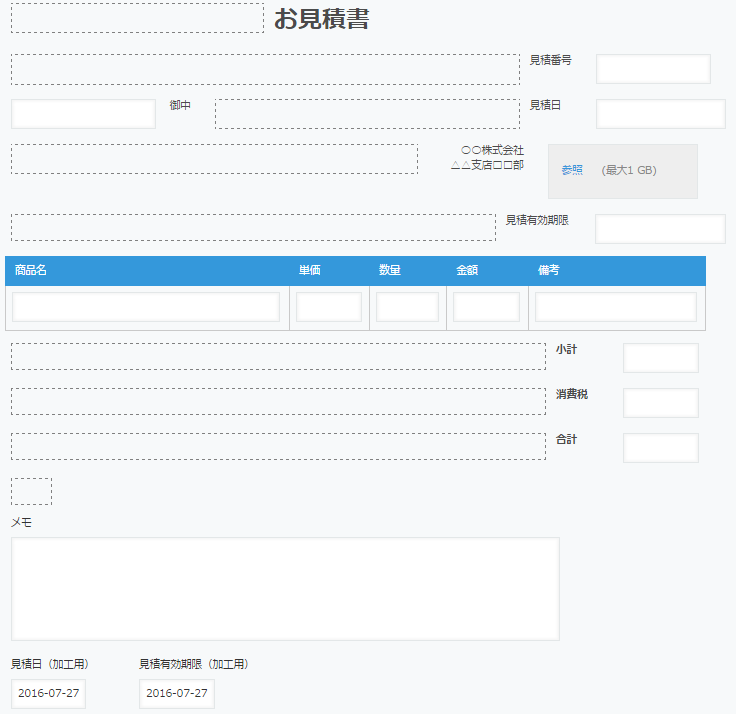The width and height of the screenshot is (736, 714).
Task: Click the customer name field before 御中
Action: (x=83, y=114)
